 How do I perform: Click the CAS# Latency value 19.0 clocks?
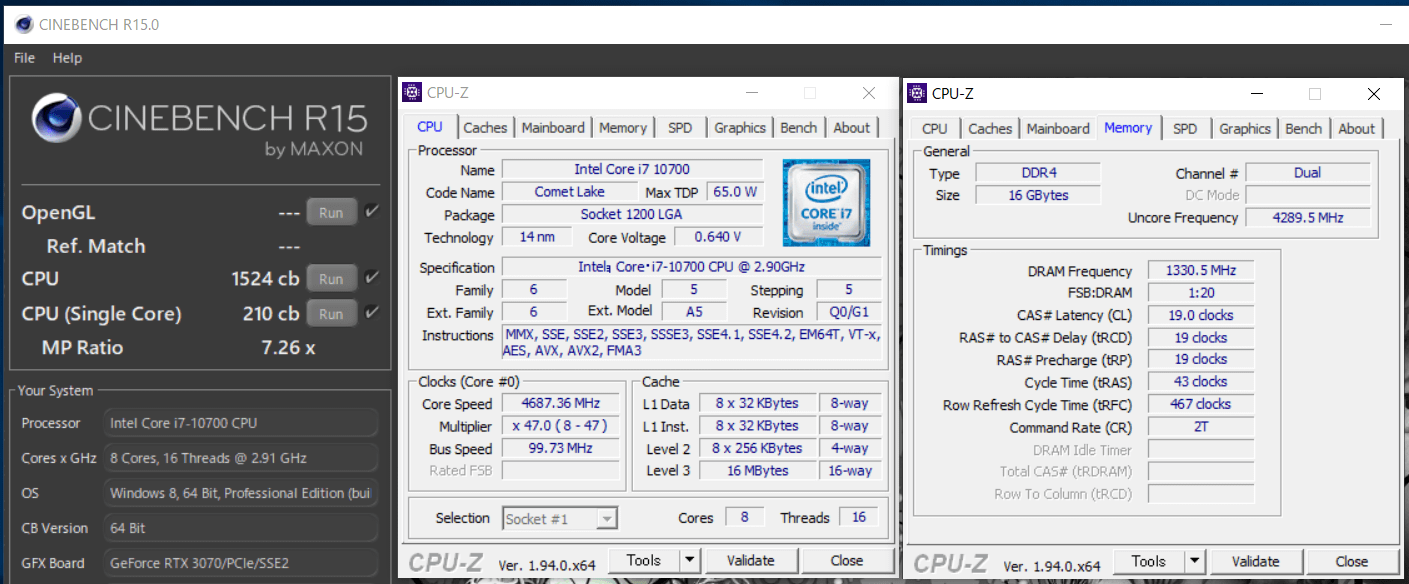click(x=1201, y=315)
